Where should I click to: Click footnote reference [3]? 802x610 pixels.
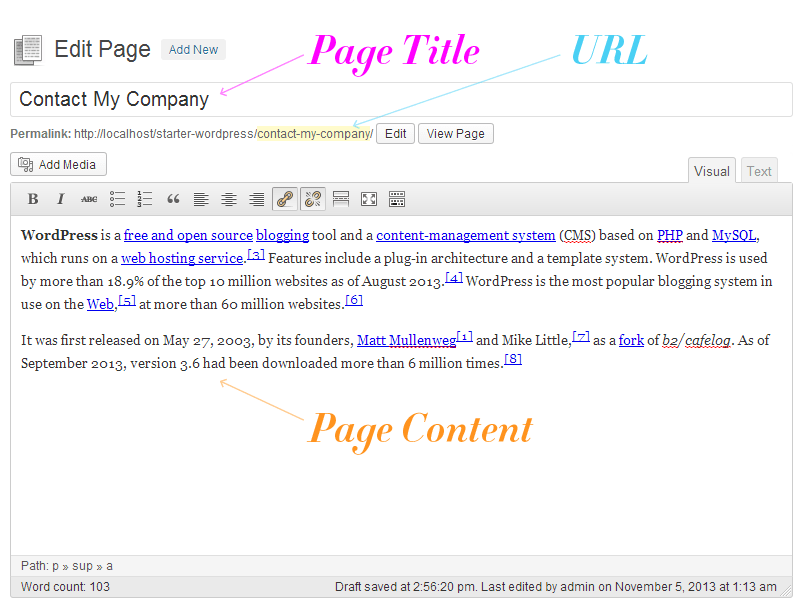(x=256, y=254)
